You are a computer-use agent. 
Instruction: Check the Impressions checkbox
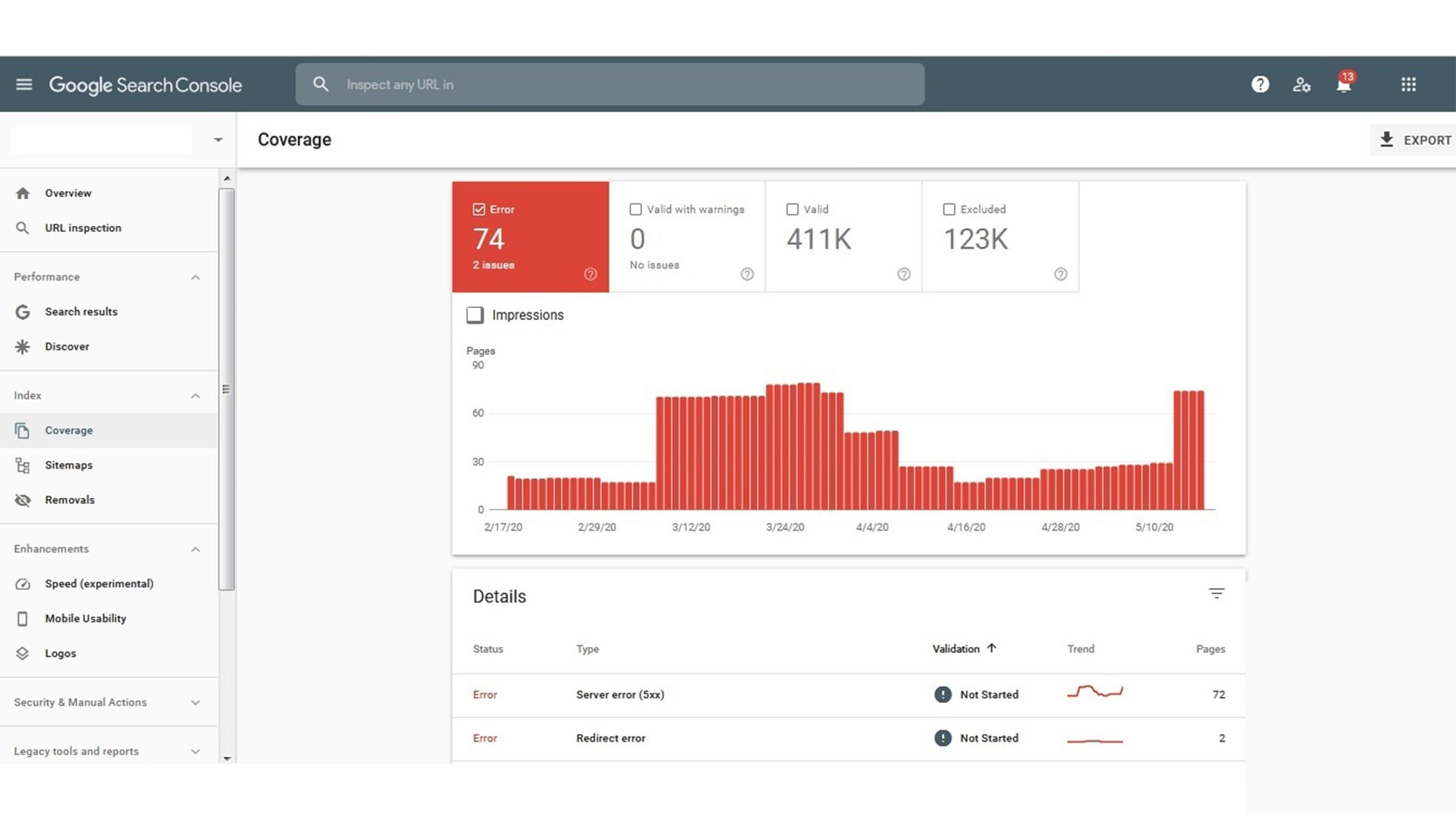click(x=475, y=315)
